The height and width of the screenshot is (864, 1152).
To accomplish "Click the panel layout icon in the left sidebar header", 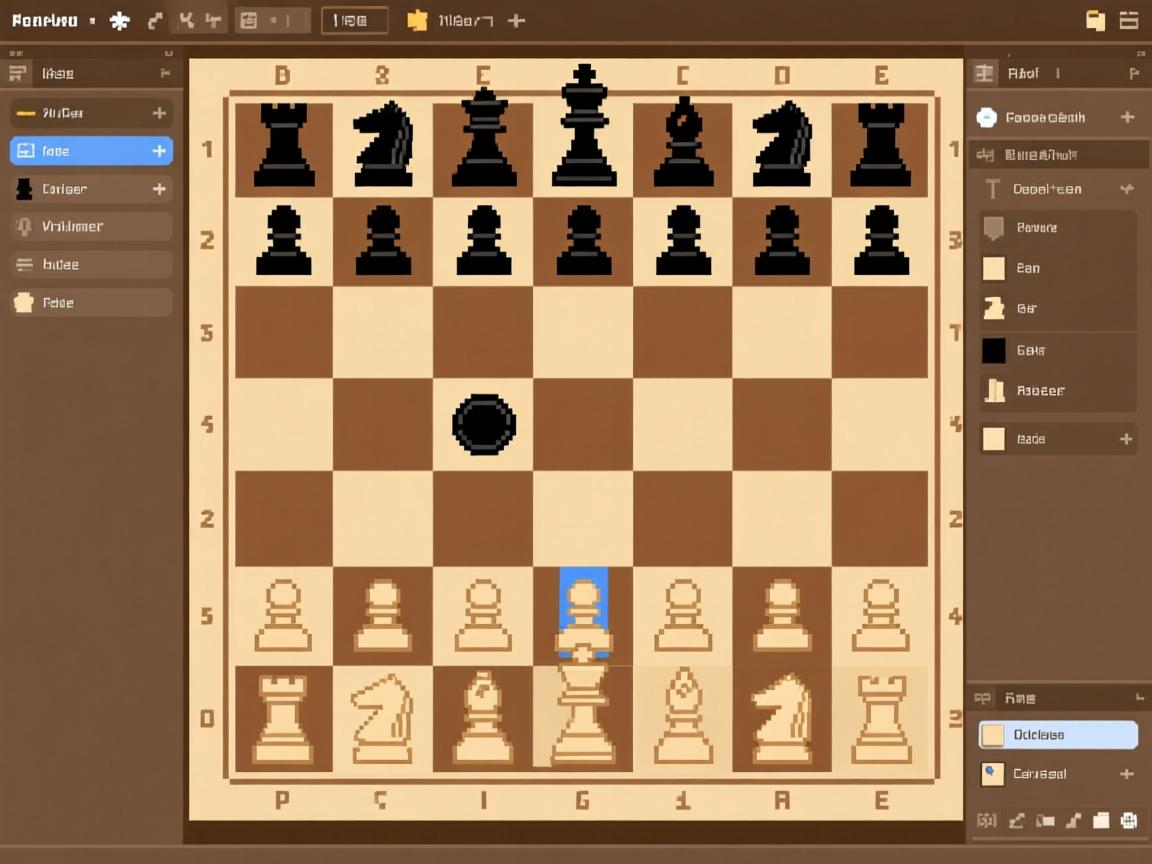I will [x=18, y=72].
